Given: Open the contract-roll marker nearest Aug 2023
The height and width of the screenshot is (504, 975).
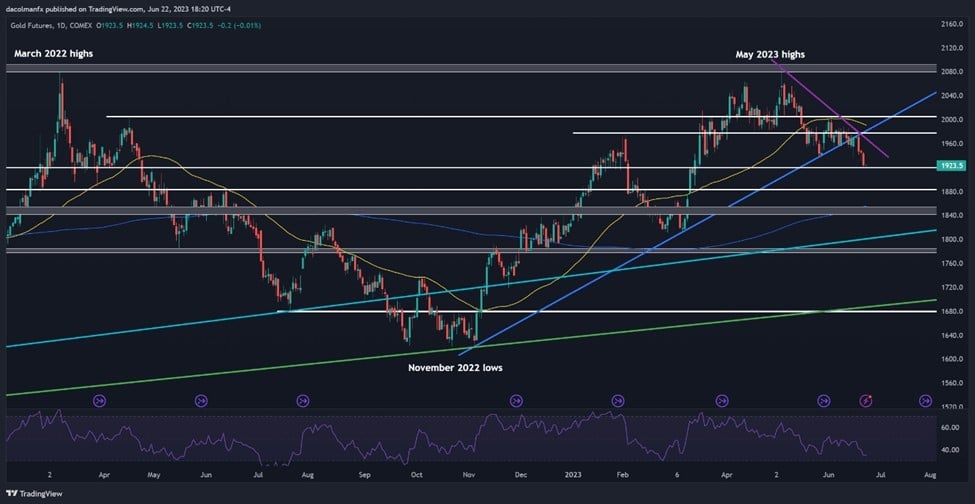Looking at the screenshot, I should [x=925, y=401].
